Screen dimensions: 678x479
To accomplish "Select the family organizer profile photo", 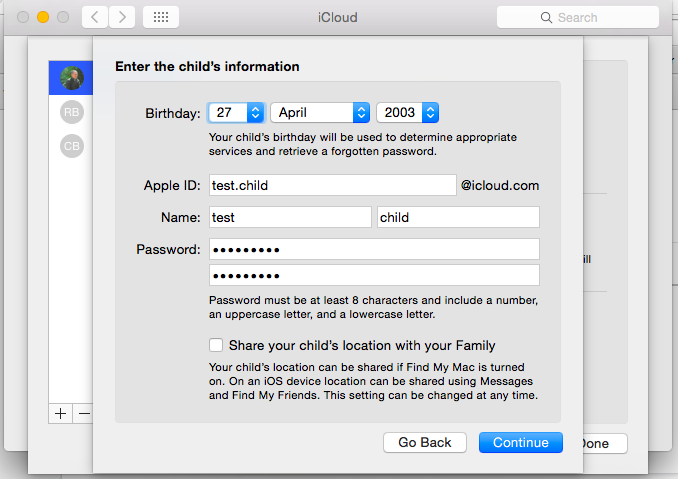I will coord(72,77).
